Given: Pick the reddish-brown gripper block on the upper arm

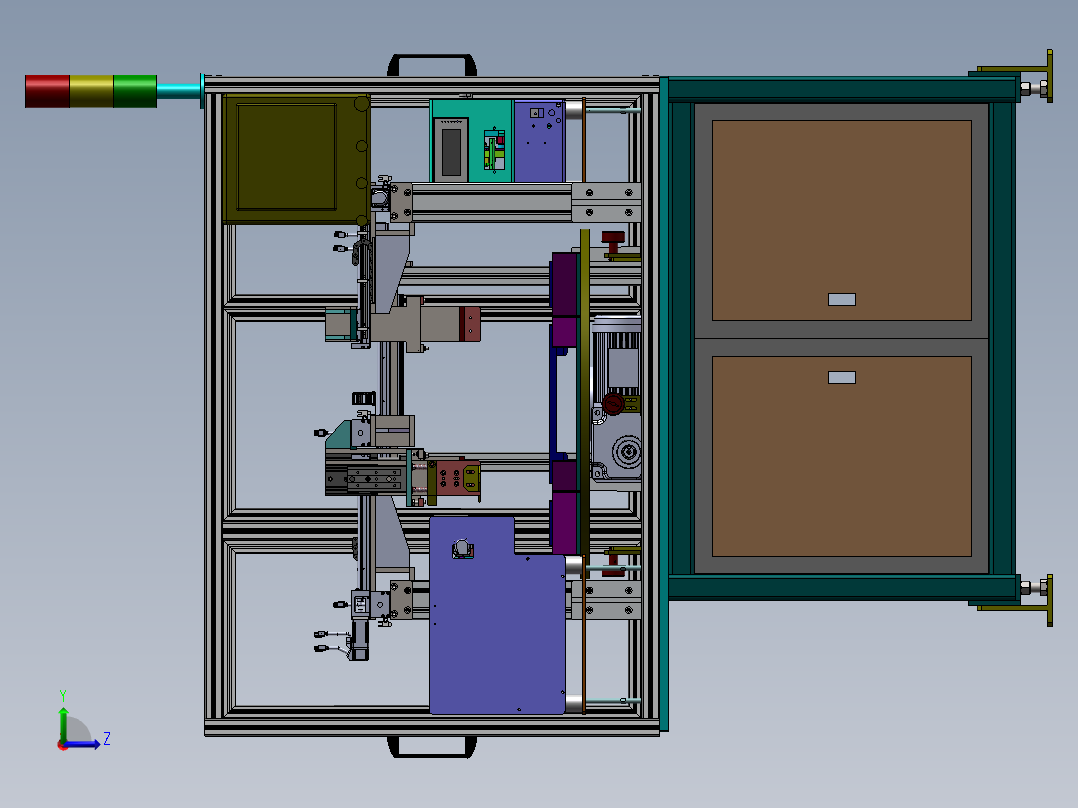Looking at the screenshot, I should pos(470,324).
